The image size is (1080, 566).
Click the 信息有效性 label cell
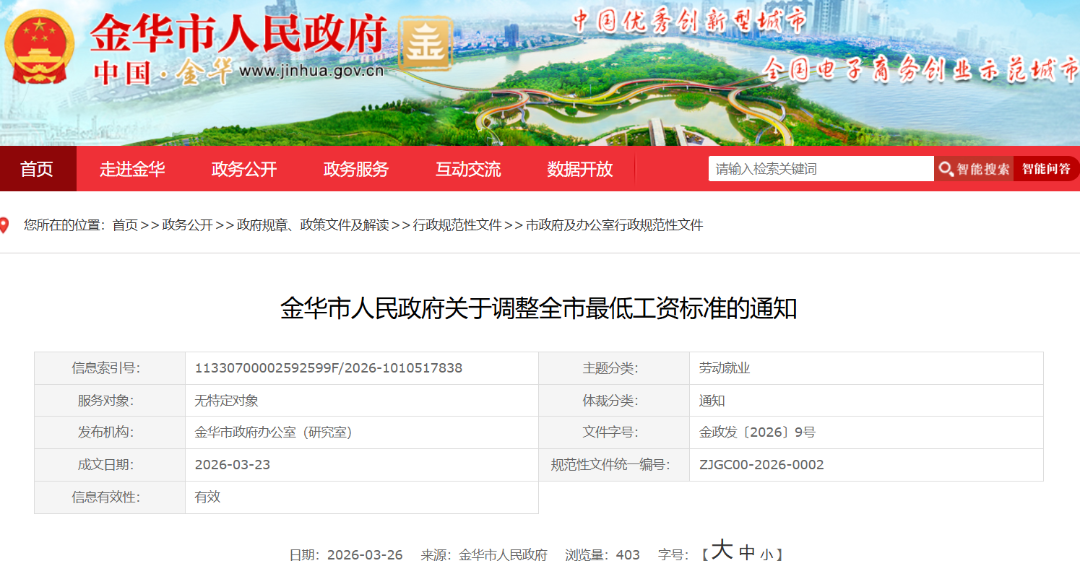coord(110,497)
